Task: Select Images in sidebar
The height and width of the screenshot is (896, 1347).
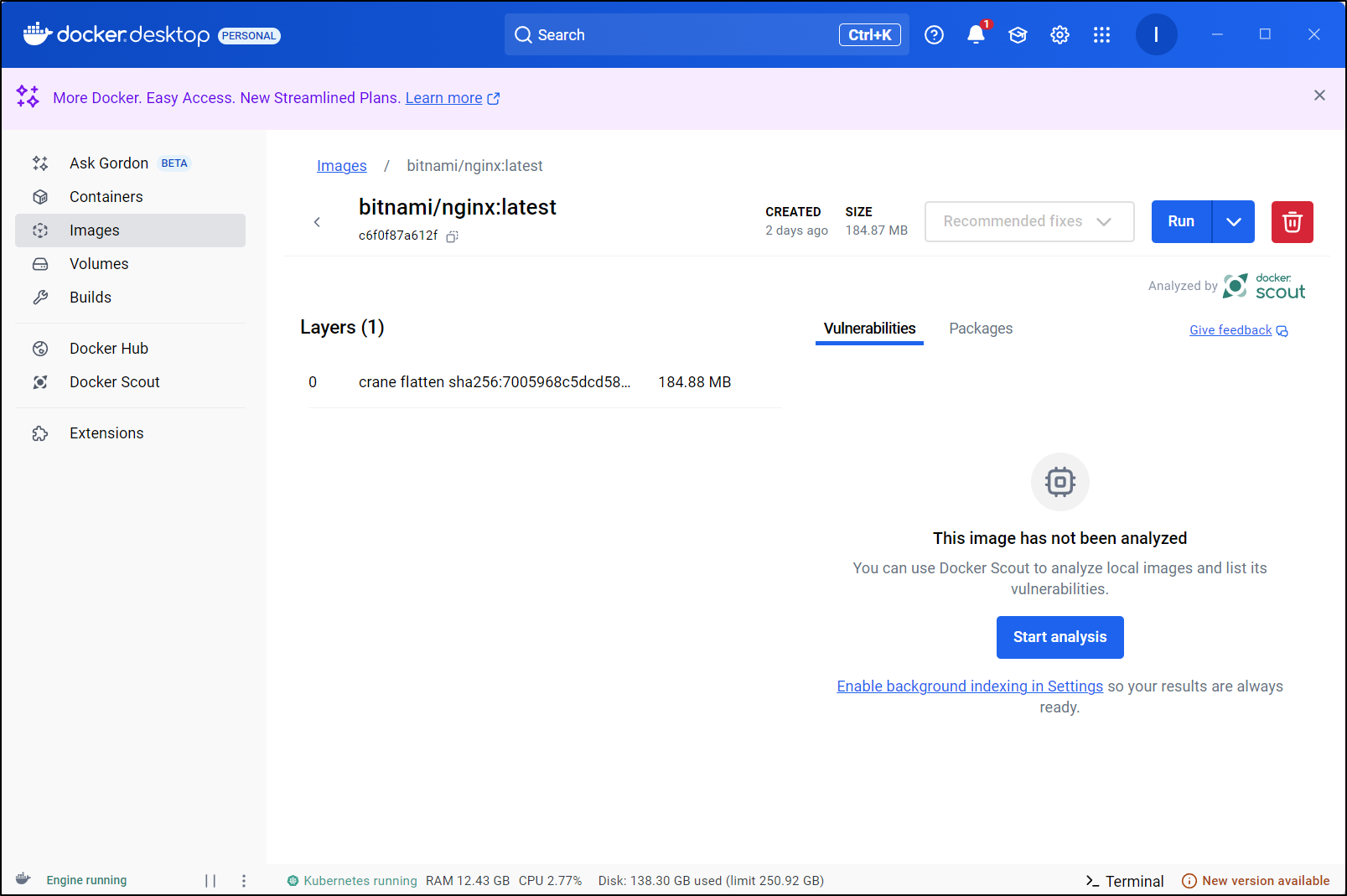Action: [x=130, y=230]
